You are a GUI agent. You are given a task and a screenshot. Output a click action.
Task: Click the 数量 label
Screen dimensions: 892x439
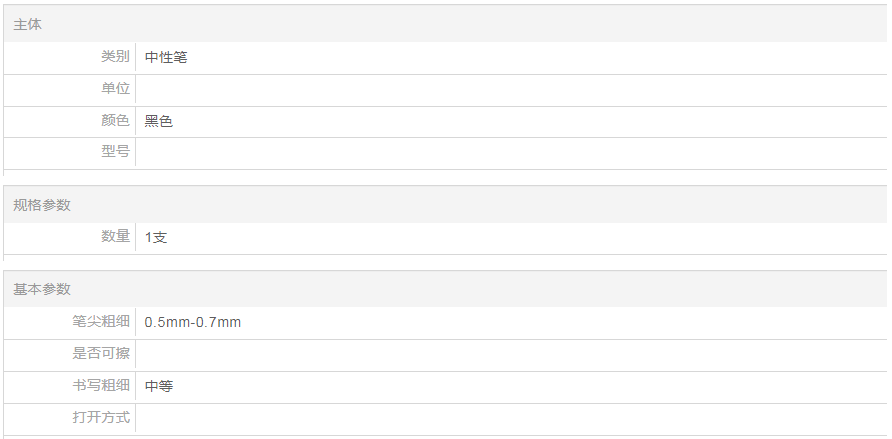[115, 237]
